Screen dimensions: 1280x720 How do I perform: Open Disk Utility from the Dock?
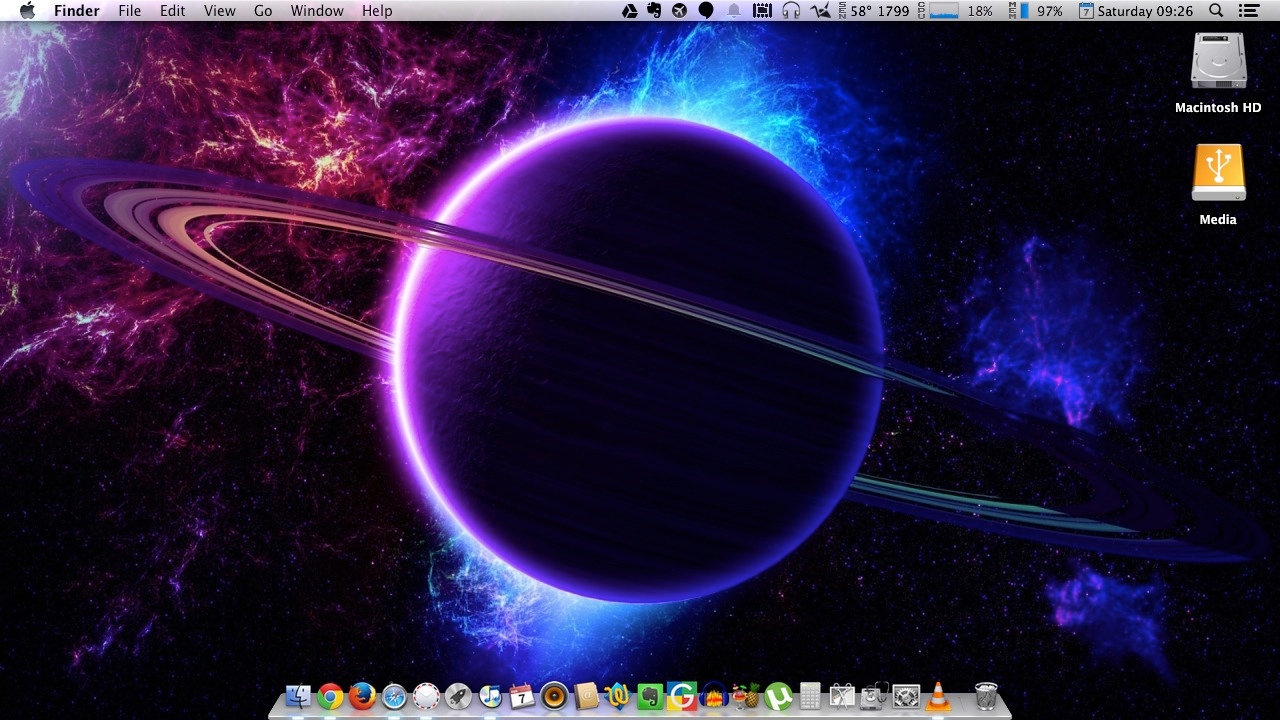coord(874,696)
